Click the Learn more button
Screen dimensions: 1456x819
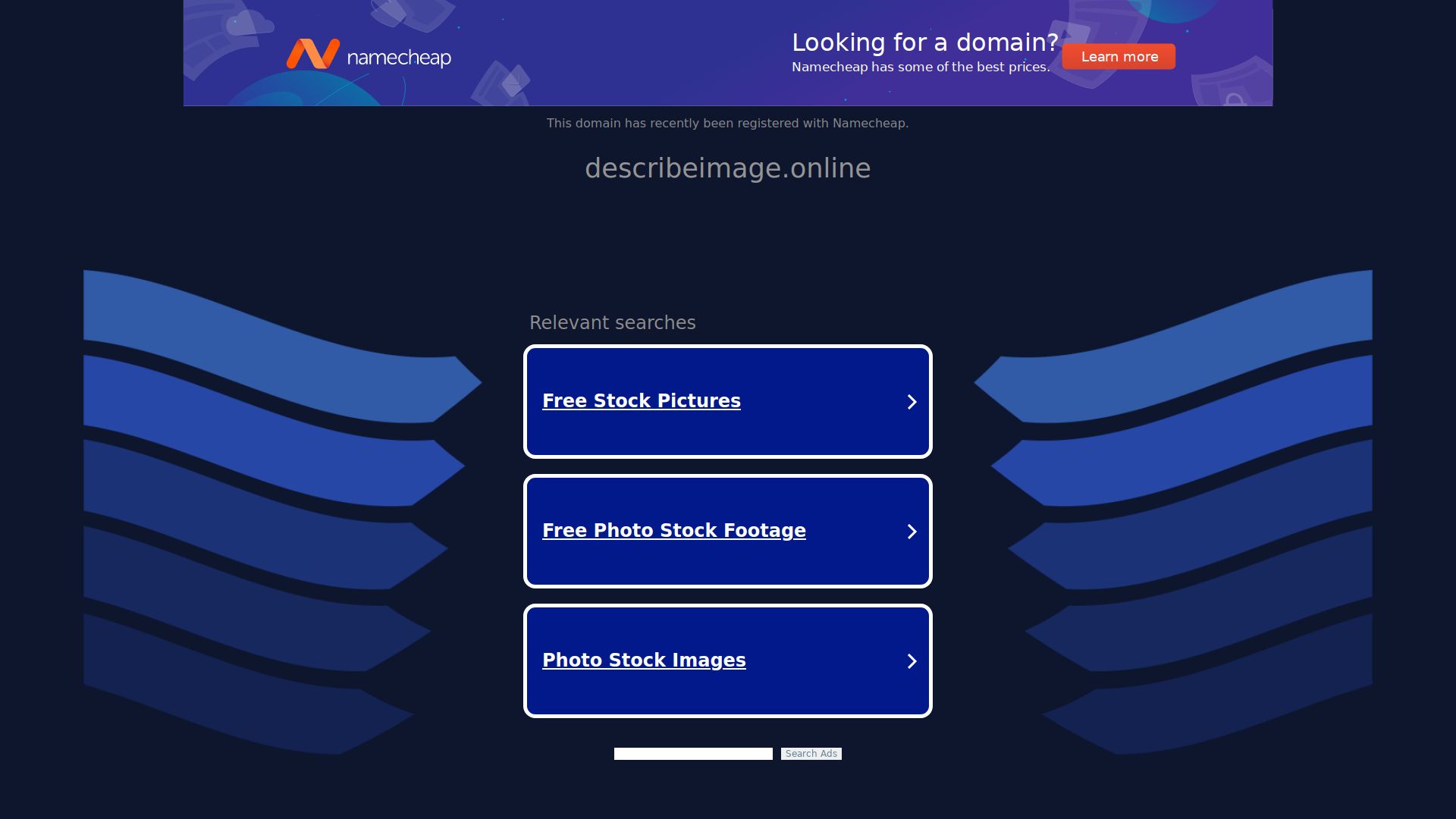(x=1119, y=56)
